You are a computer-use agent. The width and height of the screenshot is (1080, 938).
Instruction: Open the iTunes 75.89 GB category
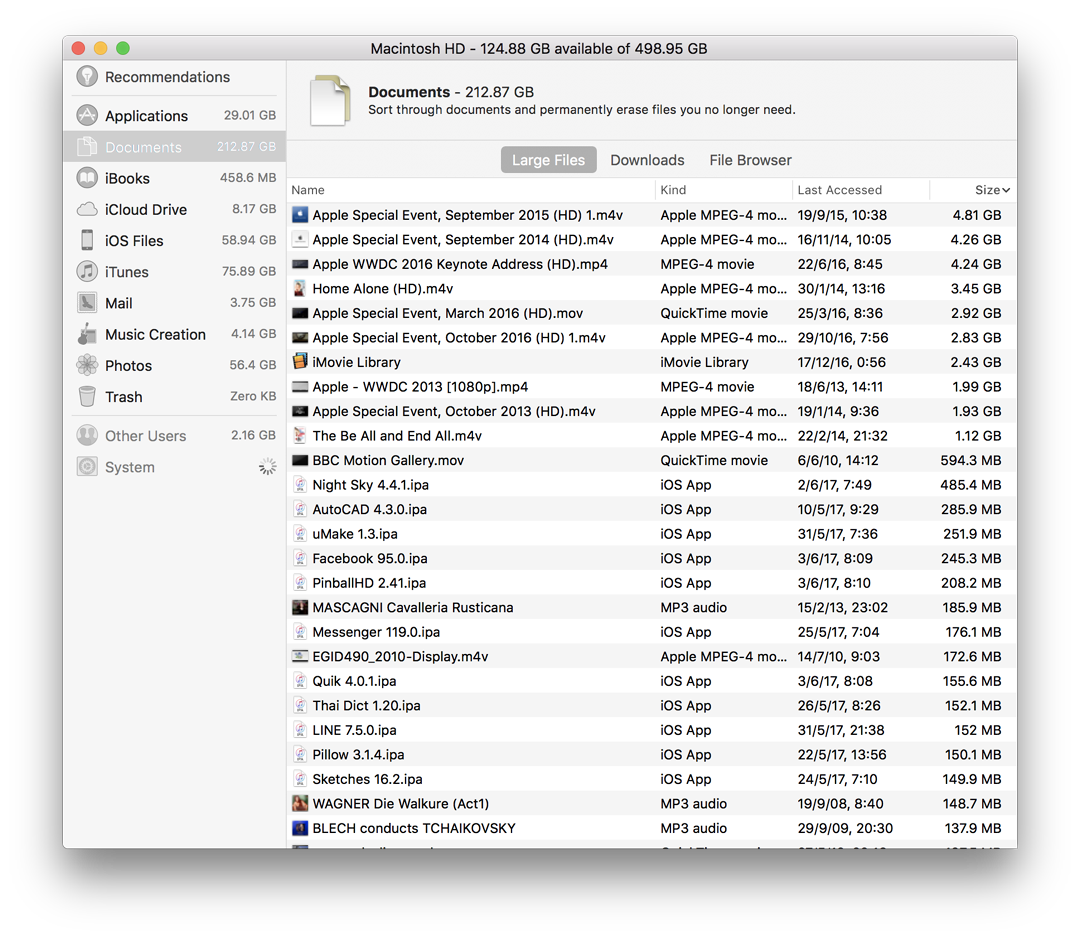(175, 271)
